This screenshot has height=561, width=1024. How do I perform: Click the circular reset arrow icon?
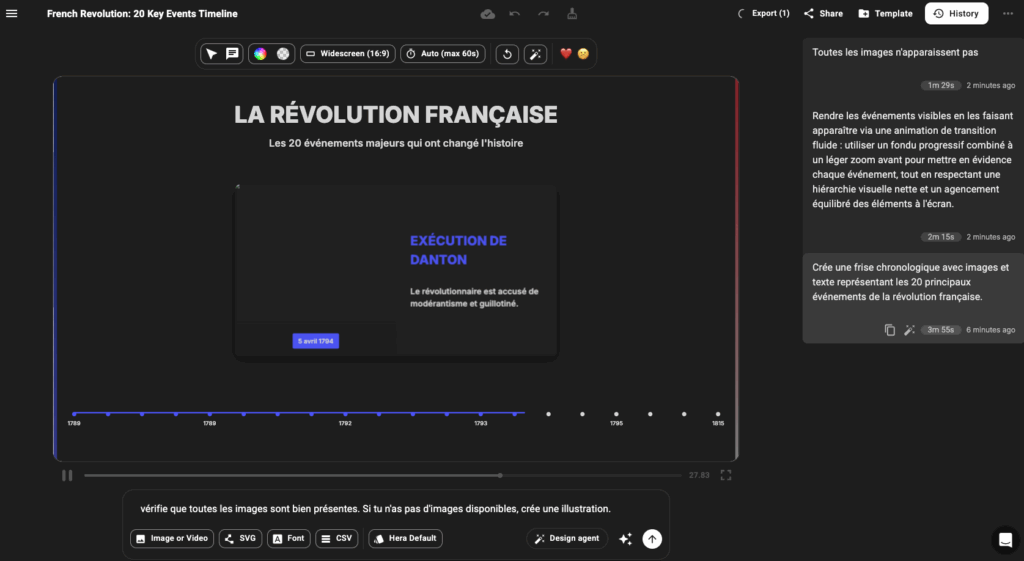[x=507, y=54]
